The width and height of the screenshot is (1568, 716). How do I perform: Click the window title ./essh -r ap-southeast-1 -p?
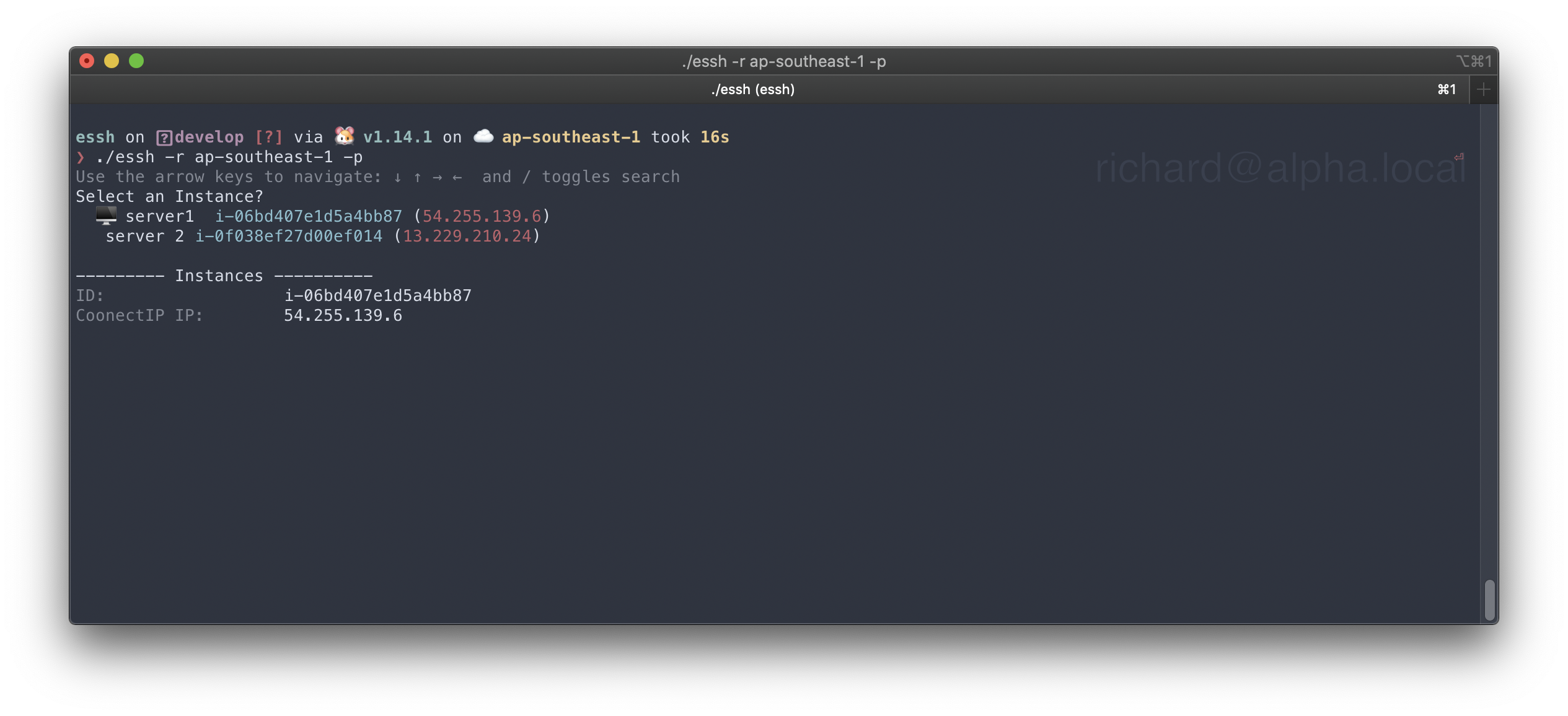pos(783,61)
